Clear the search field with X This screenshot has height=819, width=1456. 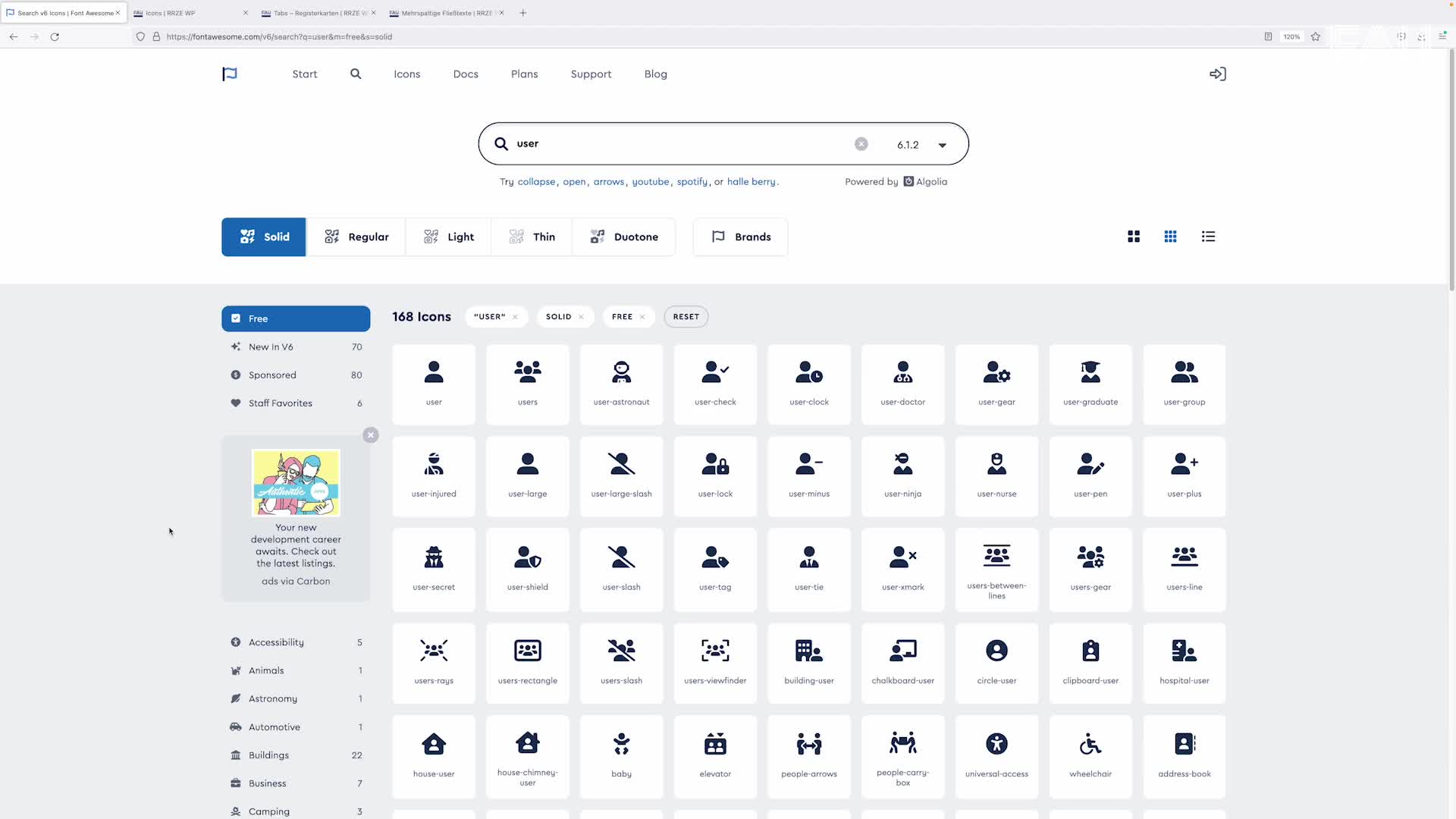[x=861, y=144]
